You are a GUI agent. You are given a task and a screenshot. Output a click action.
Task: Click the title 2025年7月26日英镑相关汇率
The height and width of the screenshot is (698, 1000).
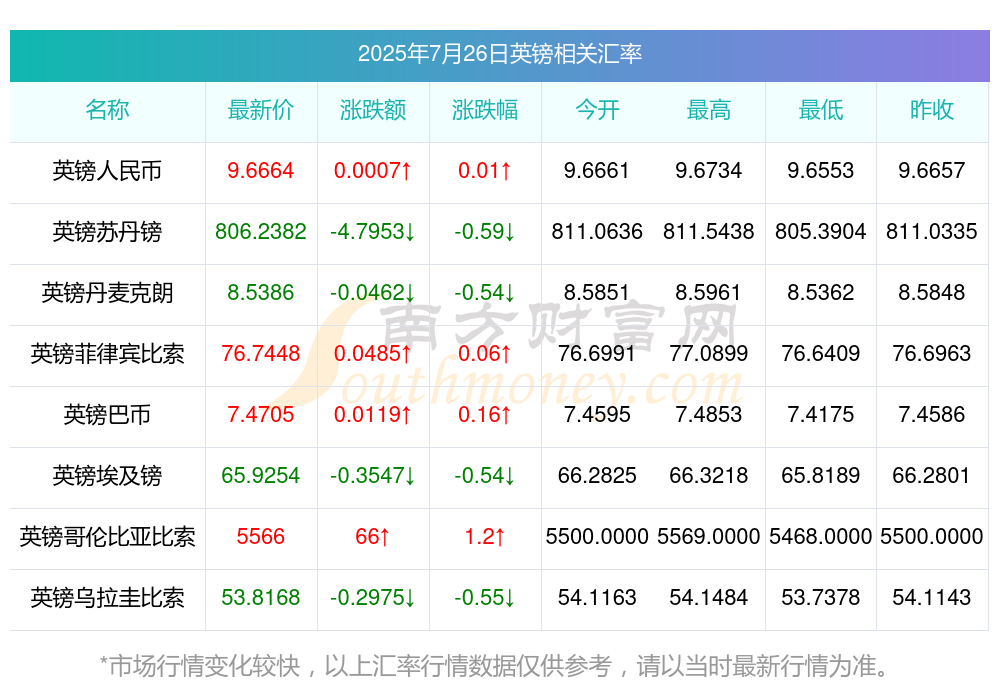499,54
